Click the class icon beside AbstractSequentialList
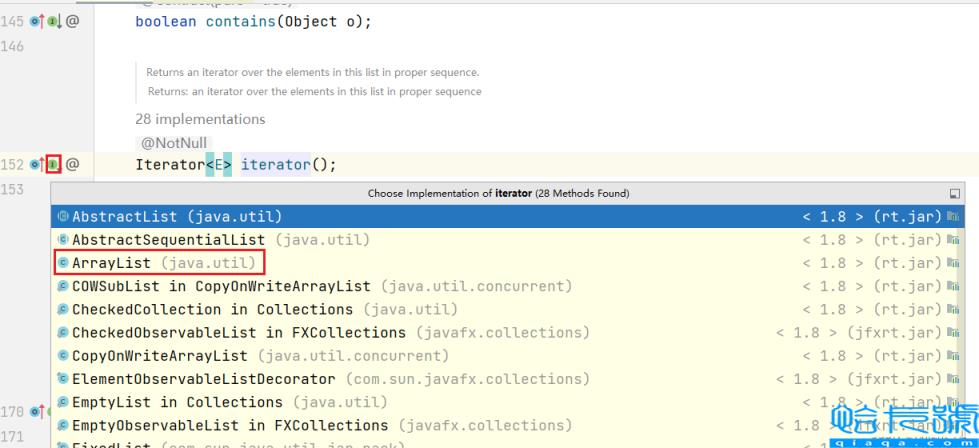 [x=62, y=240]
